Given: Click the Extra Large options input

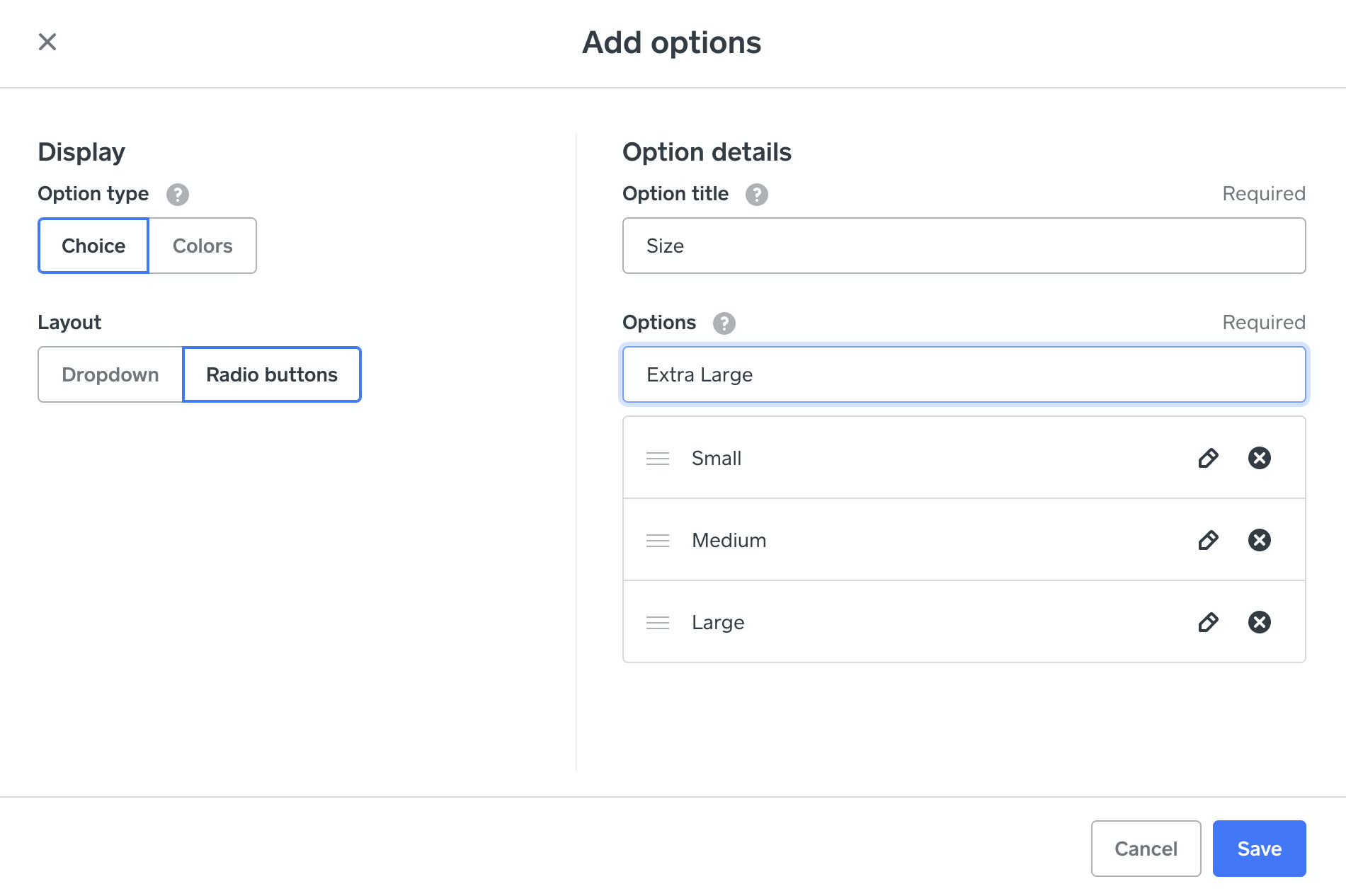Looking at the screenshot, I should coord(963,374).
